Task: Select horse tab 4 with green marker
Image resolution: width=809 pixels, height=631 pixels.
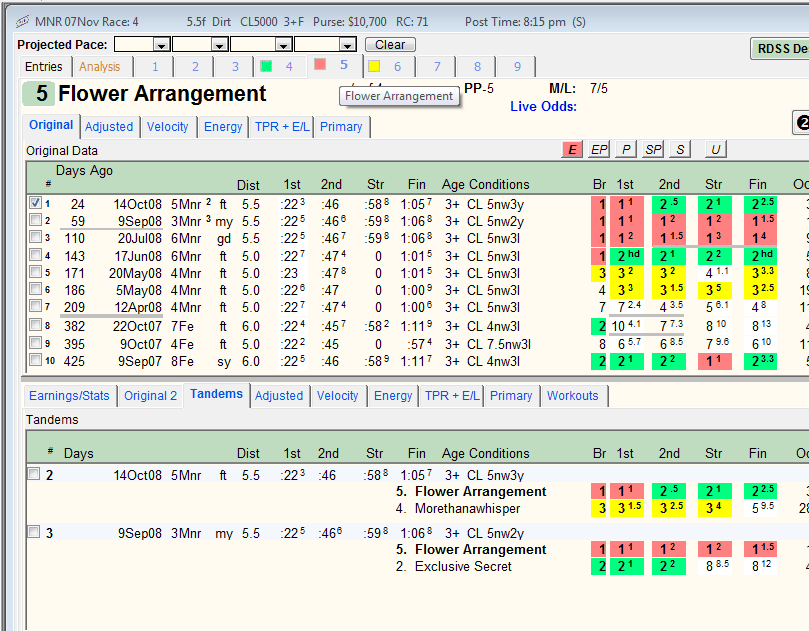Action: pyautogui.click(x=282, y=67)
